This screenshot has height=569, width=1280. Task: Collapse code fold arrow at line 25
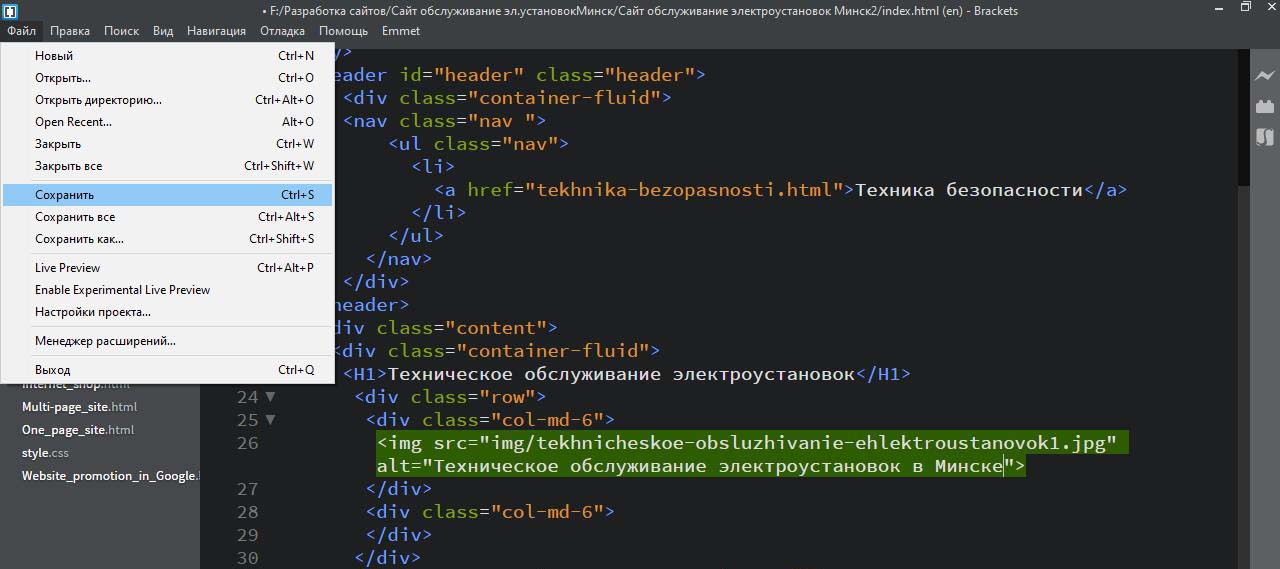[x=270, y=420]
